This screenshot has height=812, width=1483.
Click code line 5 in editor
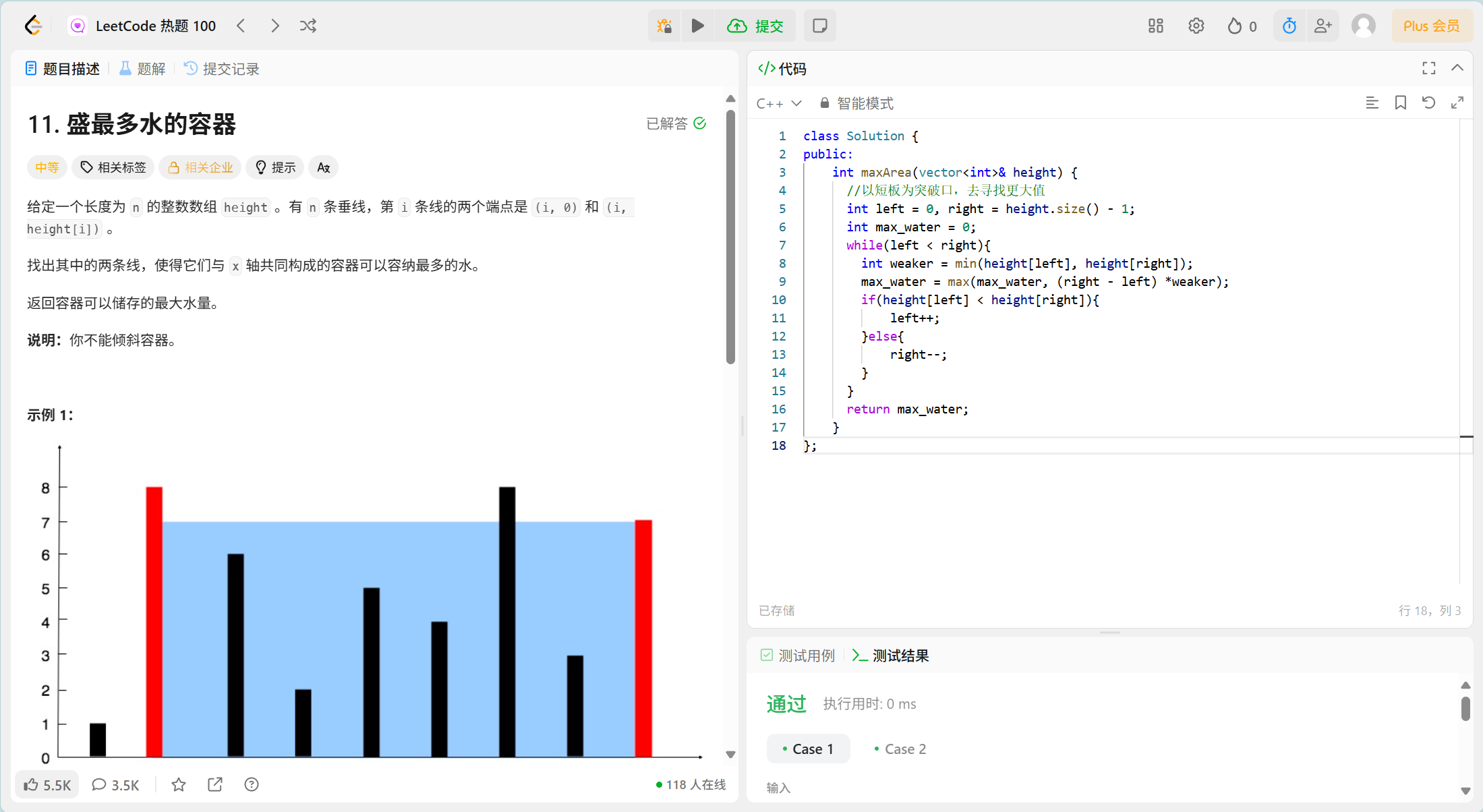tap(990, 209)
